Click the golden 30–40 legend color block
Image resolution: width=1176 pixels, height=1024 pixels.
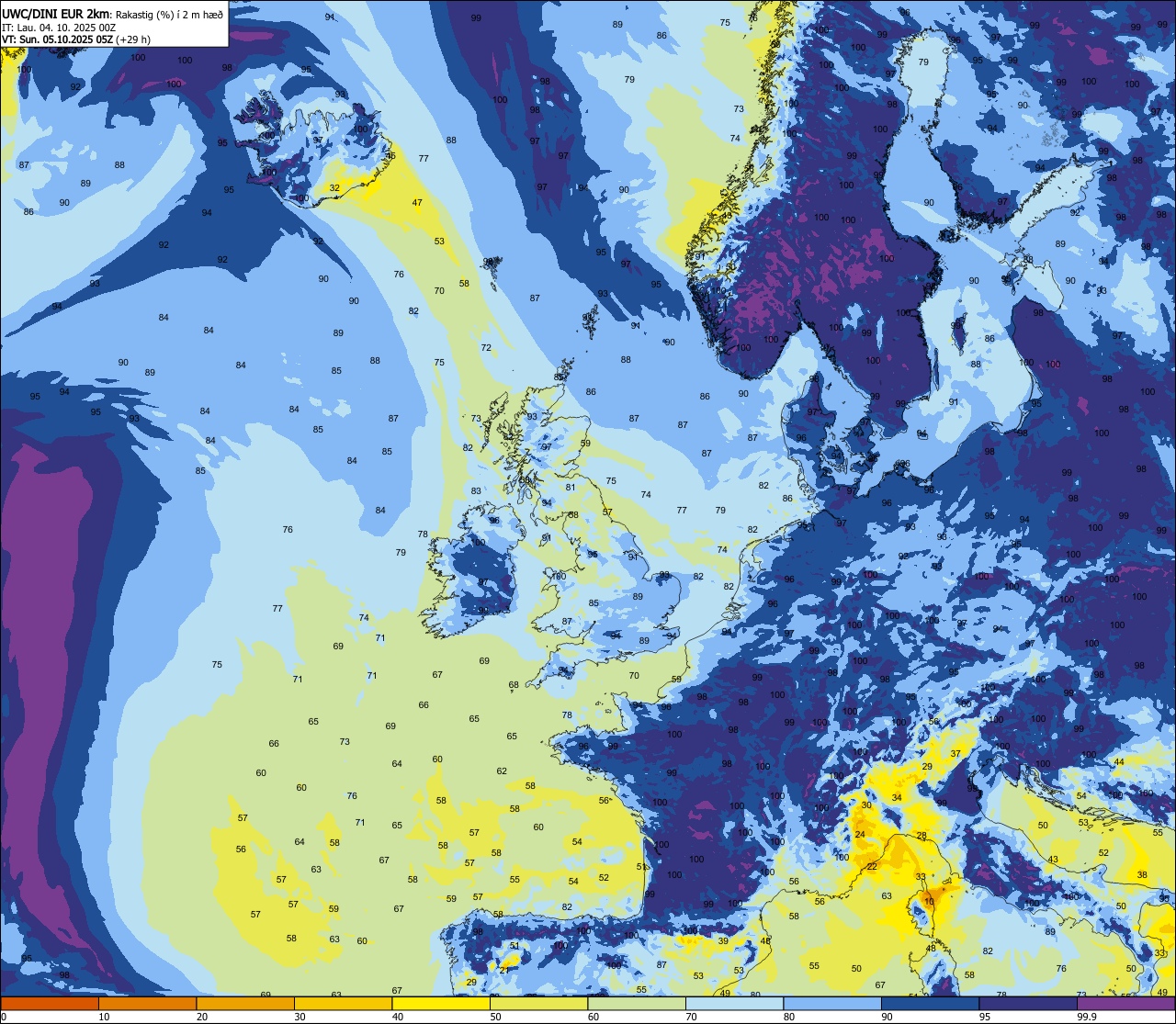pyautogui.click(x=344, y=1004)
